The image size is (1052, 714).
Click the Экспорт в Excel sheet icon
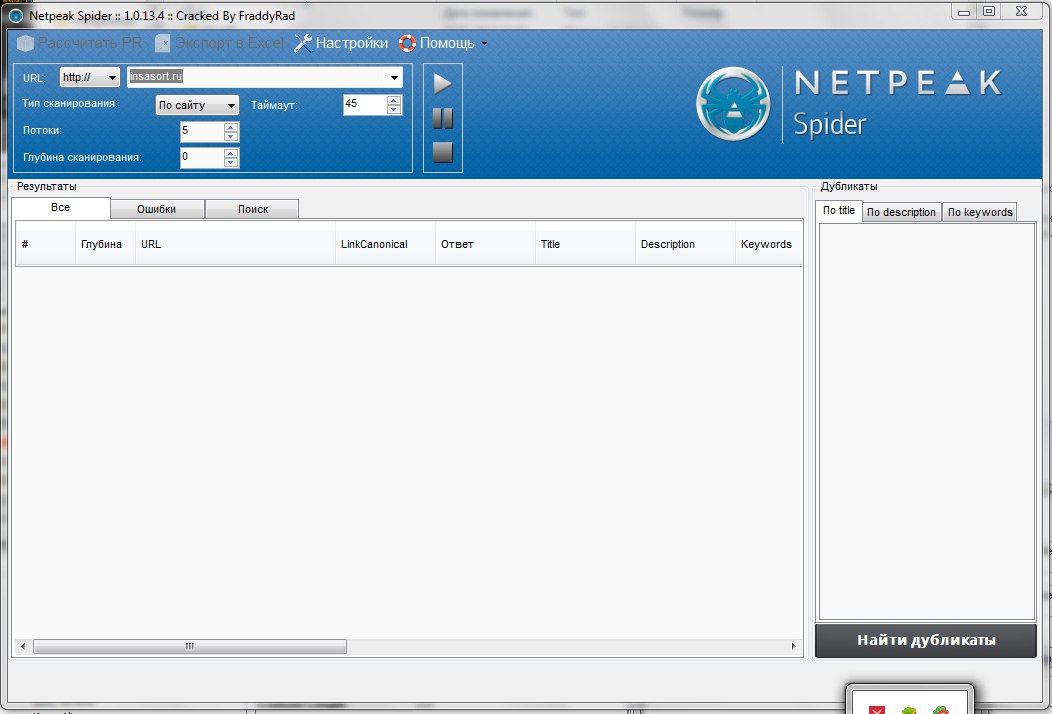coord(162,43)
